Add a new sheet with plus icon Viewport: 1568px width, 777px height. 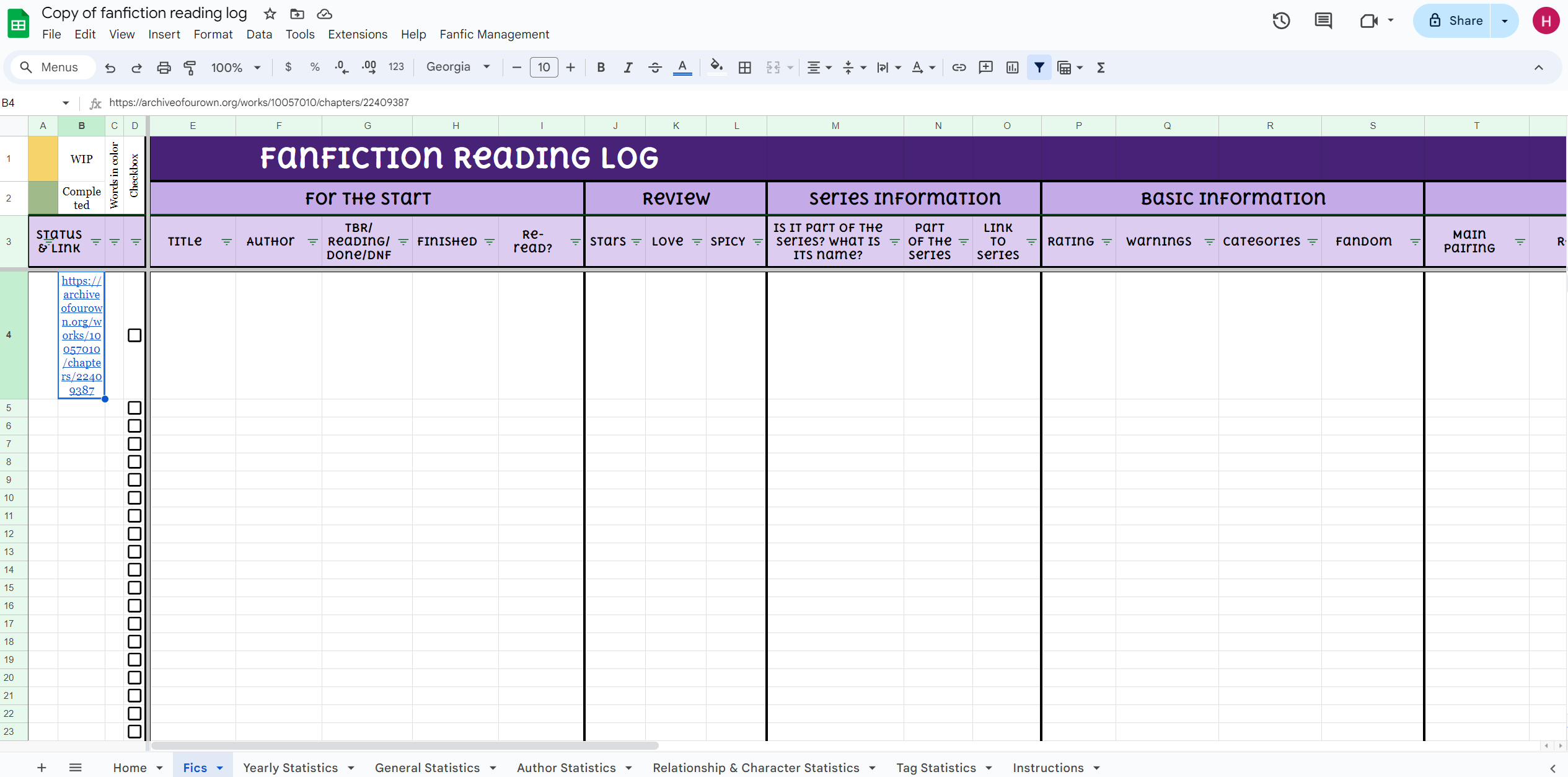pyautogui.click(x=42, y=768)
